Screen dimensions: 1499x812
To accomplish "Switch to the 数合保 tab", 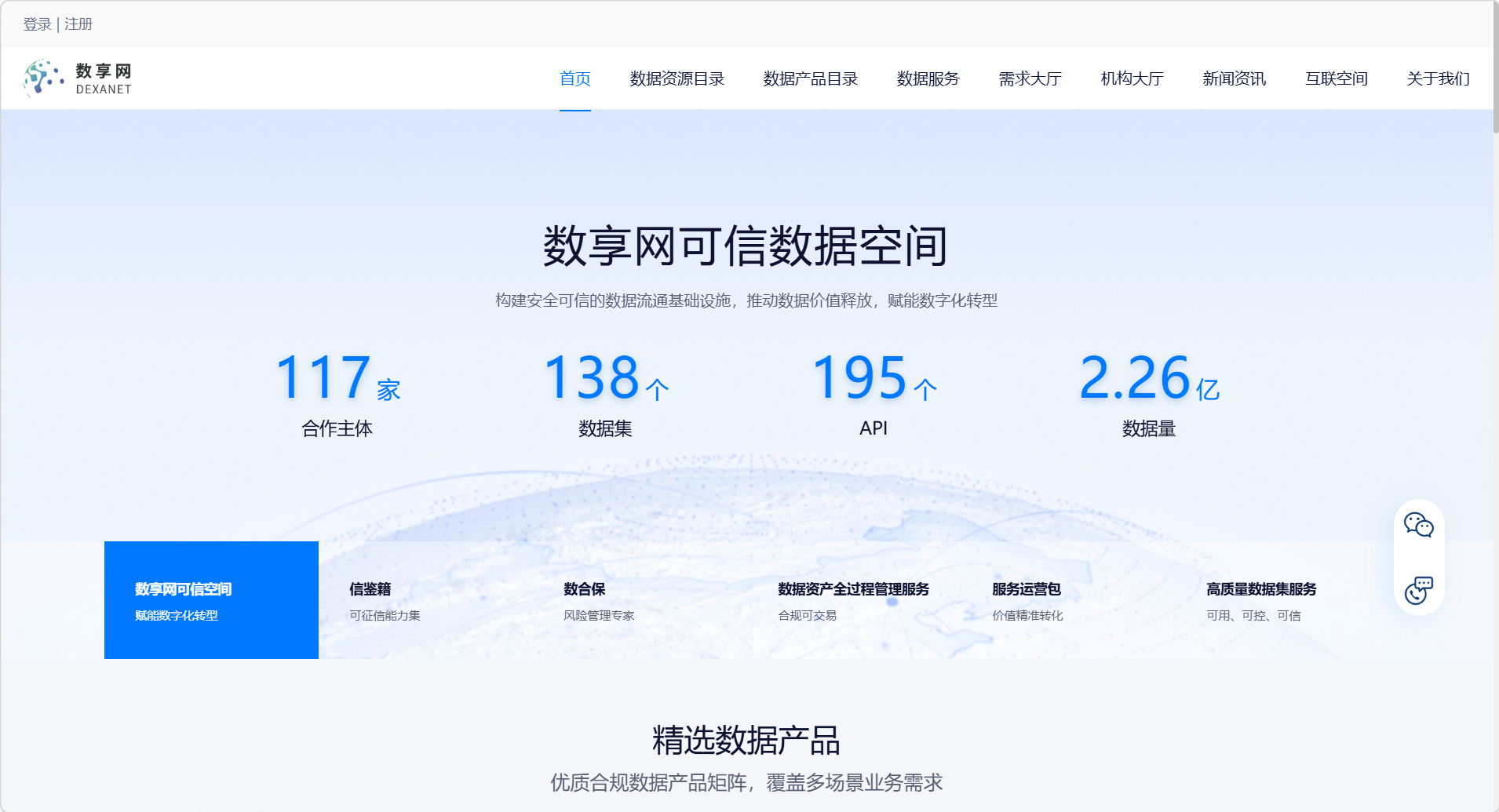I will [599, 600].
